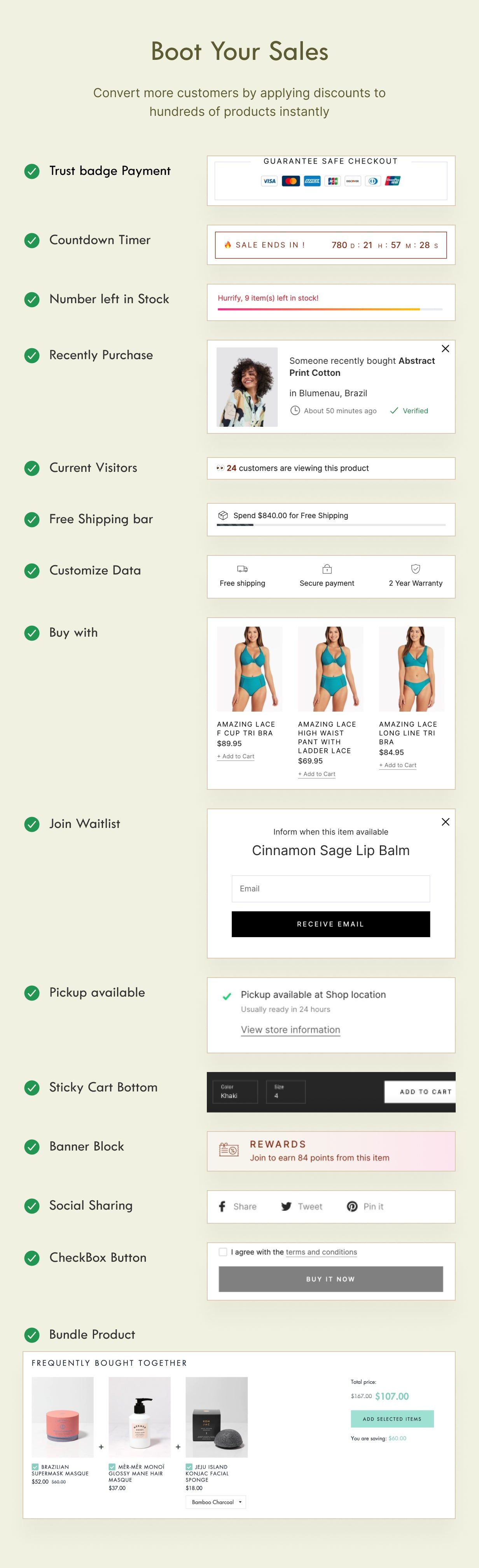Click the waitlist Email input field
The height and width of the screenshot is (1568, 479).
click(x=330, y=889)
